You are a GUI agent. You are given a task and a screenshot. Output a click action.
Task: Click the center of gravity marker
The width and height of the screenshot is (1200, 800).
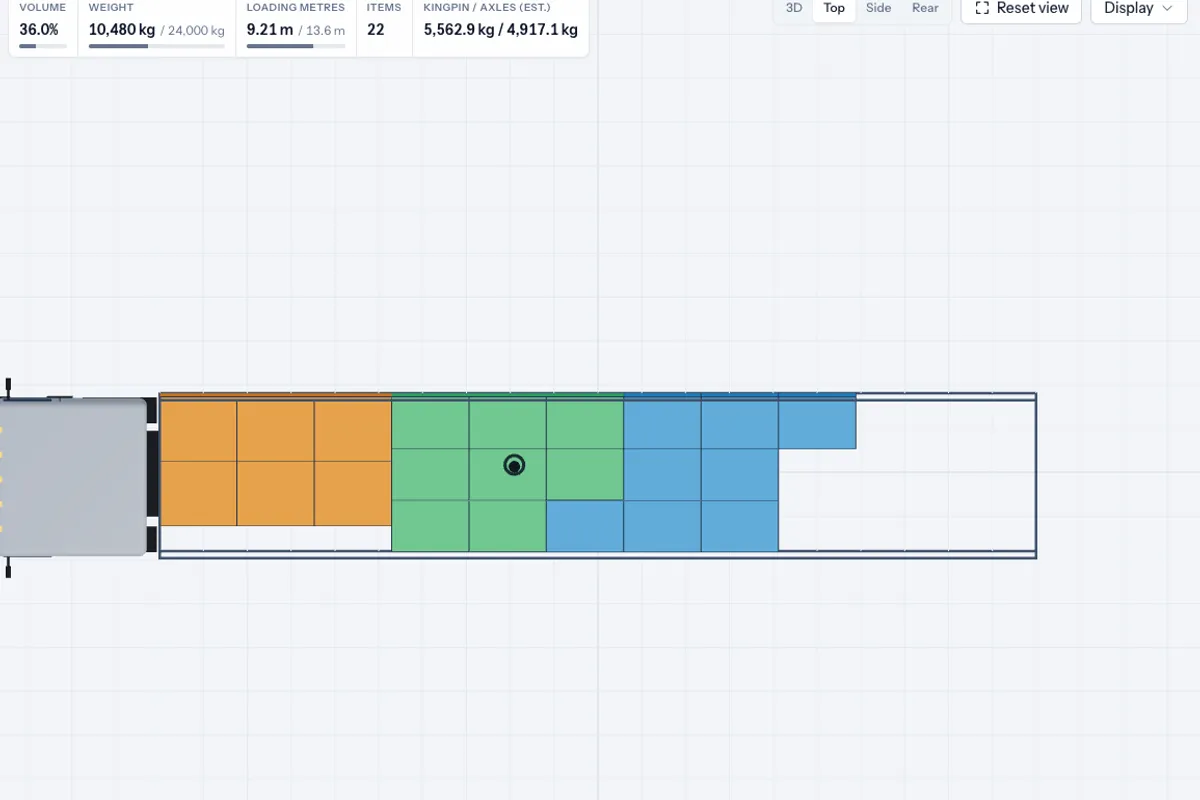coord(514,465)
